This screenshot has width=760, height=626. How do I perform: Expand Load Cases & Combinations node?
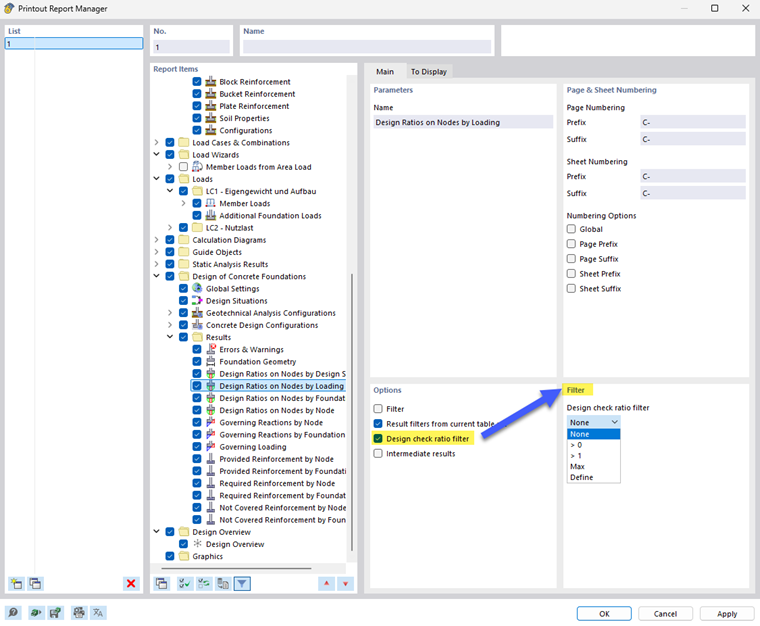pos(156,142)
